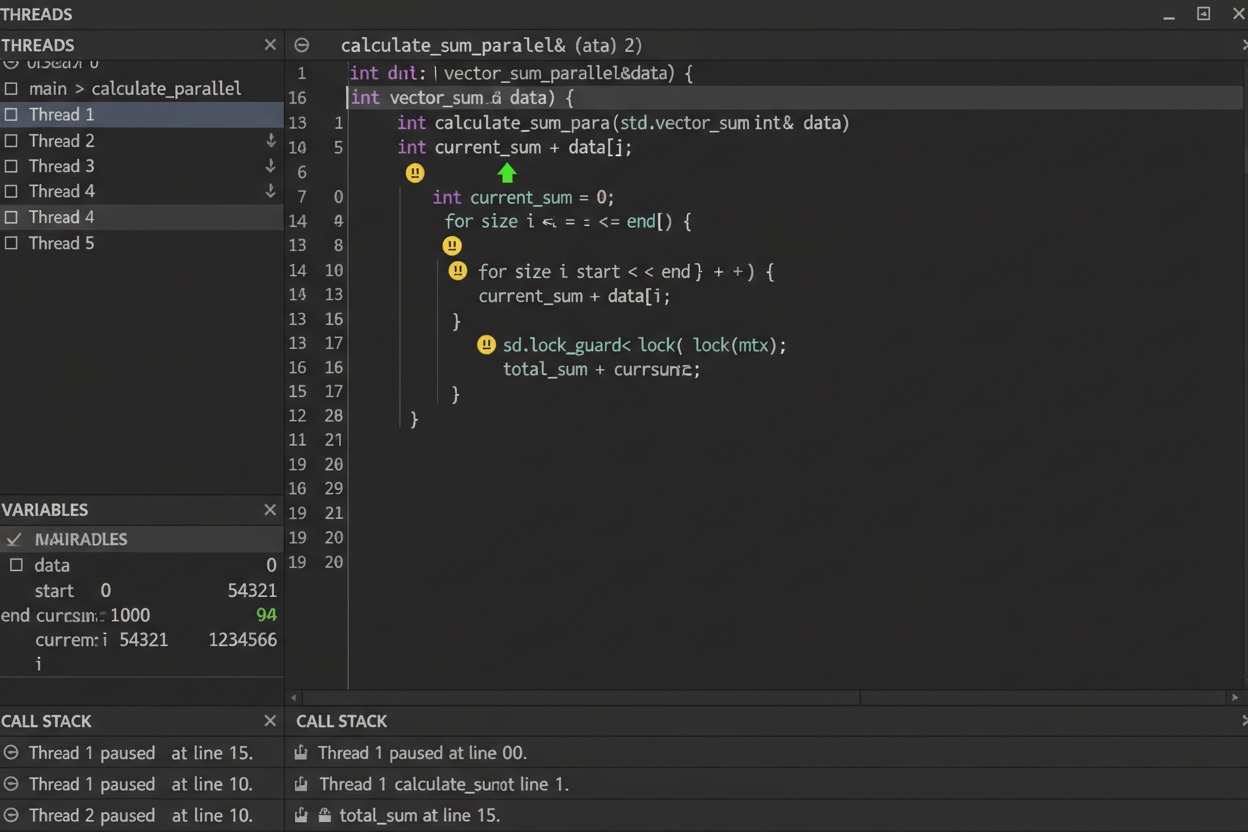Click the down-arrow icon on a Thread 4 row
Viewport: 1248px width, 832px height.
[x=270, y=191]
